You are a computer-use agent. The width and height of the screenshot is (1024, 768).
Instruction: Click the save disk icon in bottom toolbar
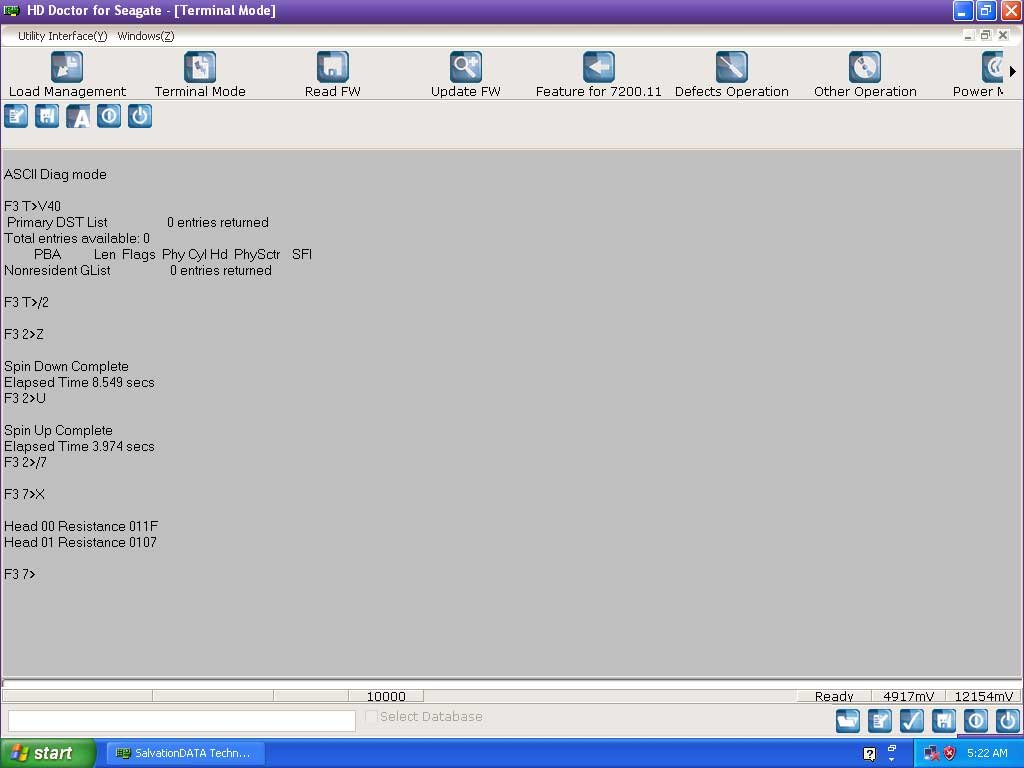[944, 721]
